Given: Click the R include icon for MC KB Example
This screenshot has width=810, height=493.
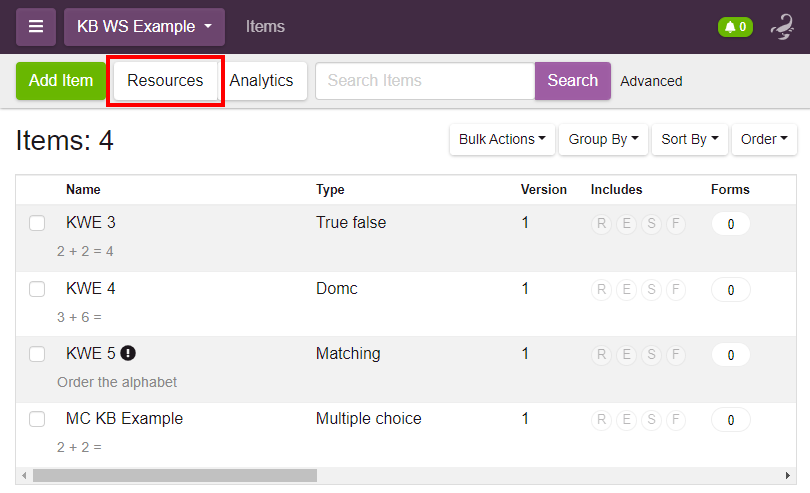Looking at the screenshot, I should pos(601,420).
